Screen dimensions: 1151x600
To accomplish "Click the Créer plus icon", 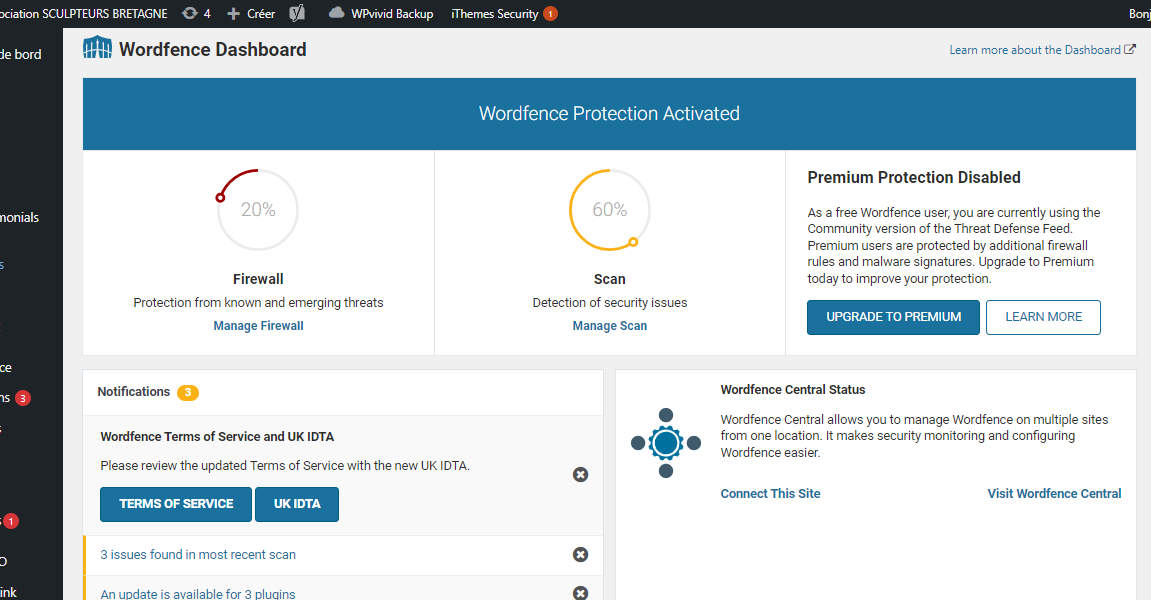I will pos(234,14).
